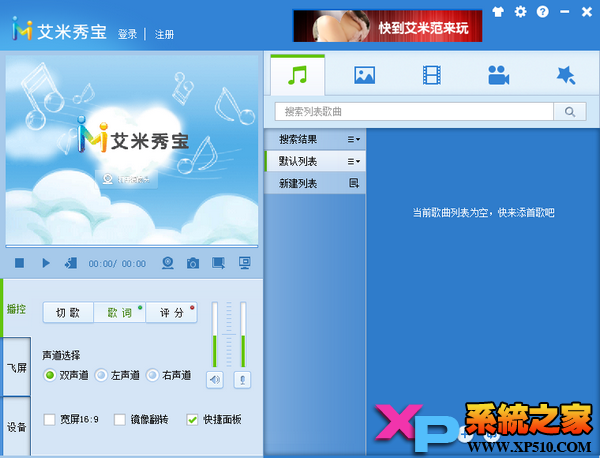Open the star effects tab
This screenshot has height=458, width=600.
(566, 75)
